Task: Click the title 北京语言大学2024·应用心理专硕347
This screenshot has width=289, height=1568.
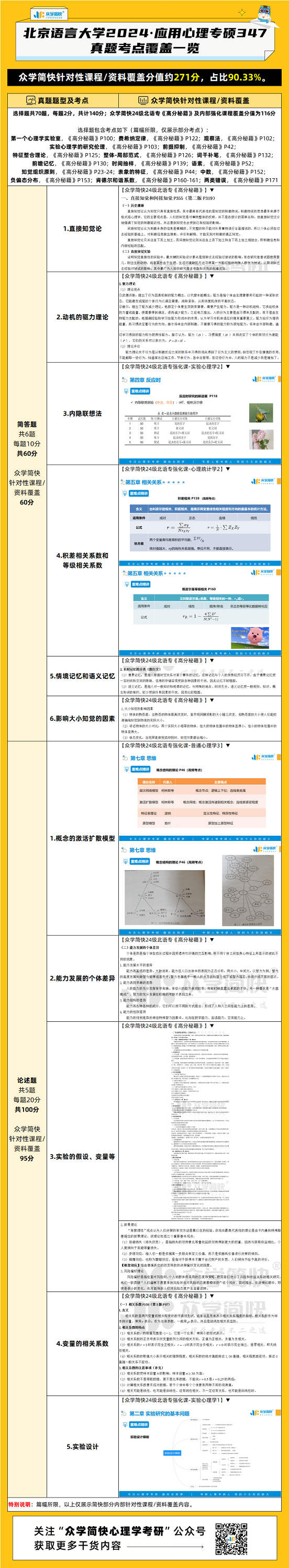Action: pyautogui.click(x=144, y=33)
